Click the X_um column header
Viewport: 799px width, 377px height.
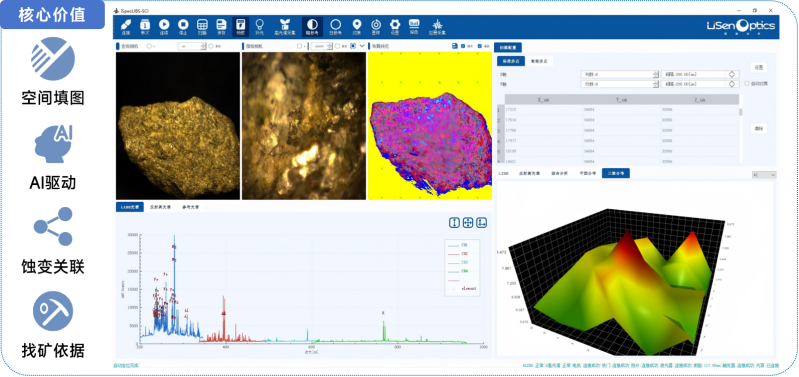coord(544,100)
